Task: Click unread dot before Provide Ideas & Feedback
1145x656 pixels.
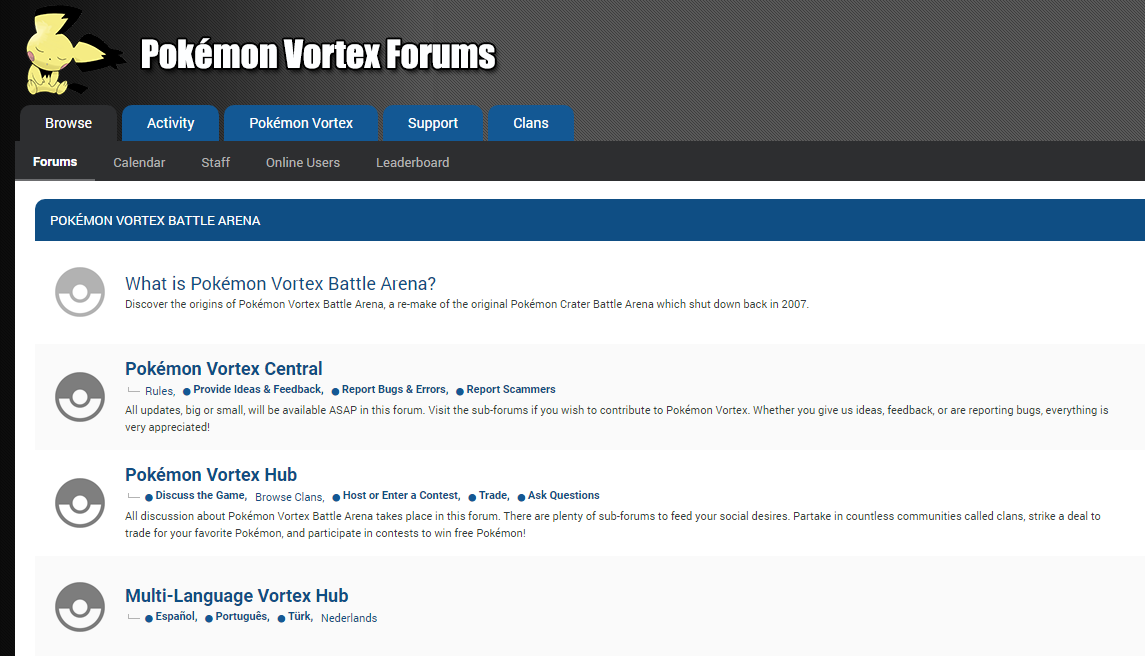Action: click(187, 392)
